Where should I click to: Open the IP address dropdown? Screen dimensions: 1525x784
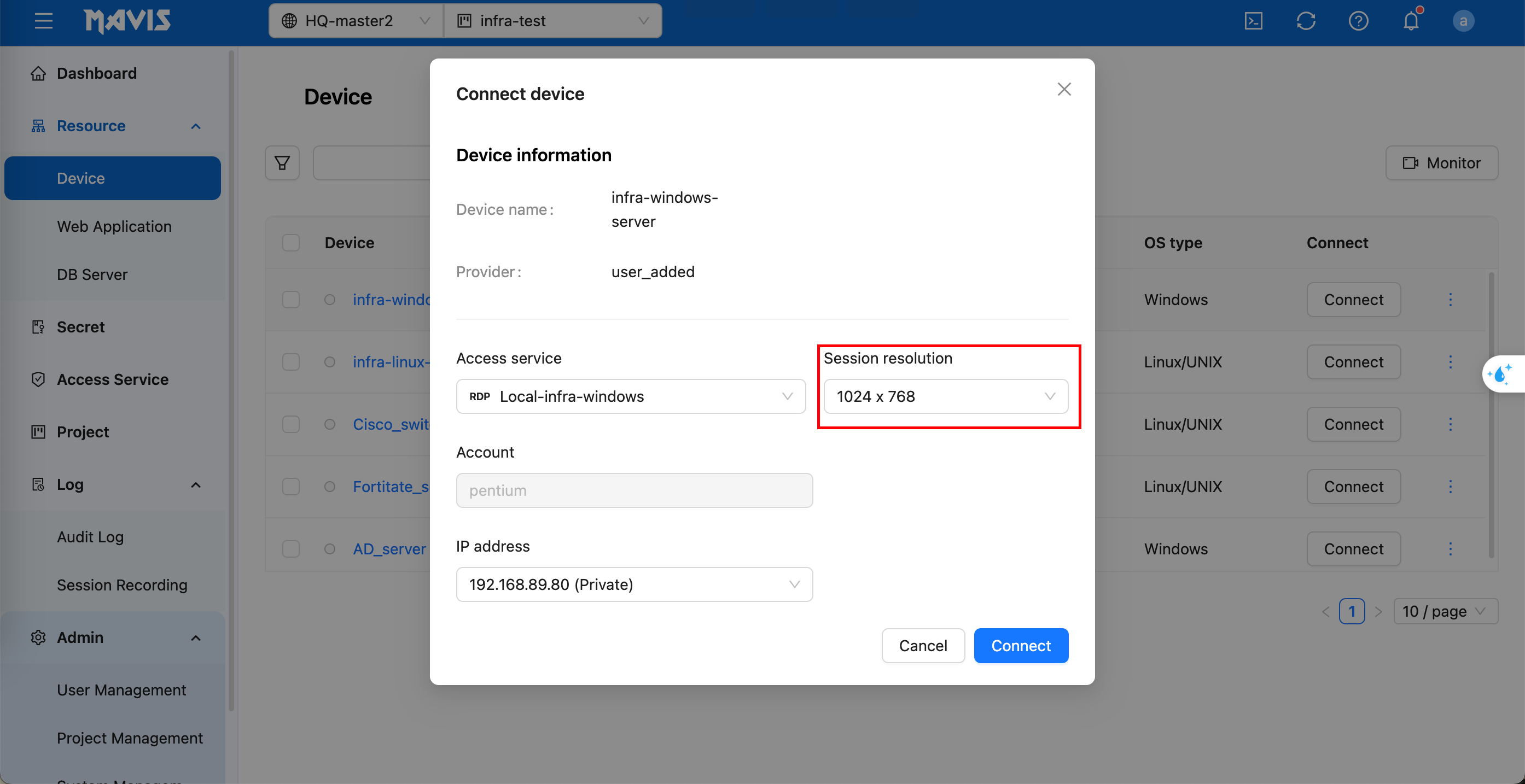(634, 584)
